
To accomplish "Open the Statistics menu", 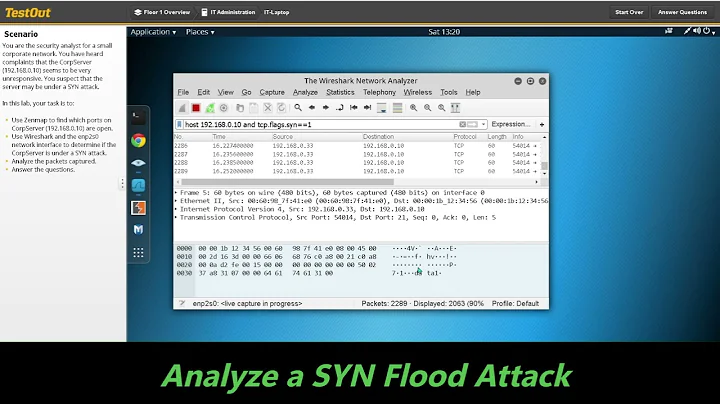I will pos(340,92).
